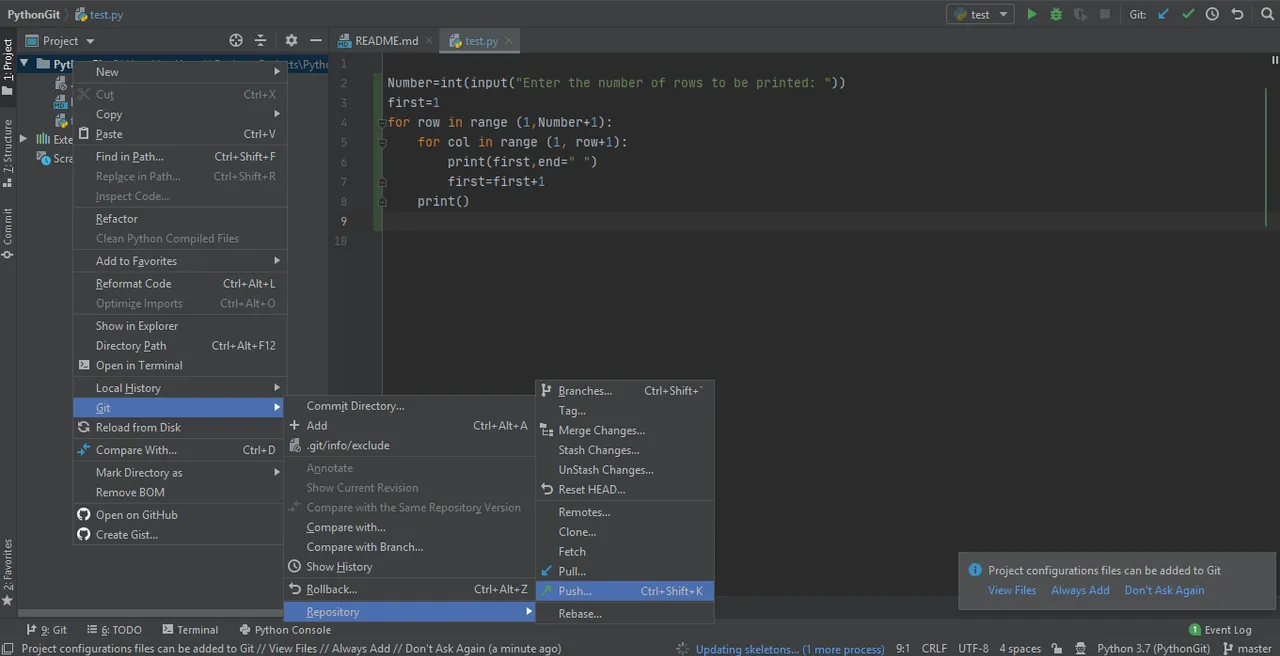1280x656 pixels.
Task: Click the blue info icon in the notification
Action: 975,570
